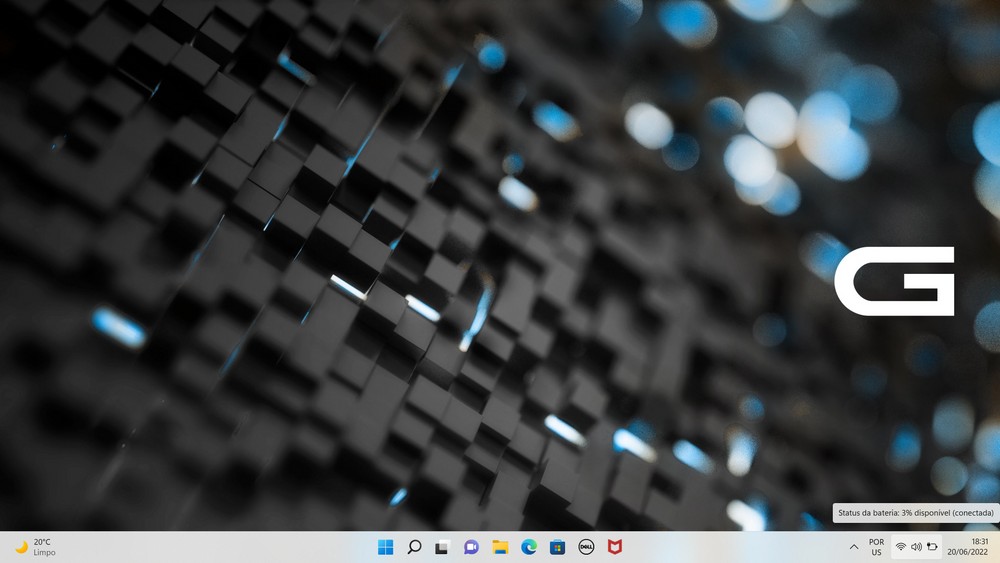This screenshot has height=563, width=1000.
Task: Open weather widget showing 20°C Limpo
Action: (x=36, y=547)
